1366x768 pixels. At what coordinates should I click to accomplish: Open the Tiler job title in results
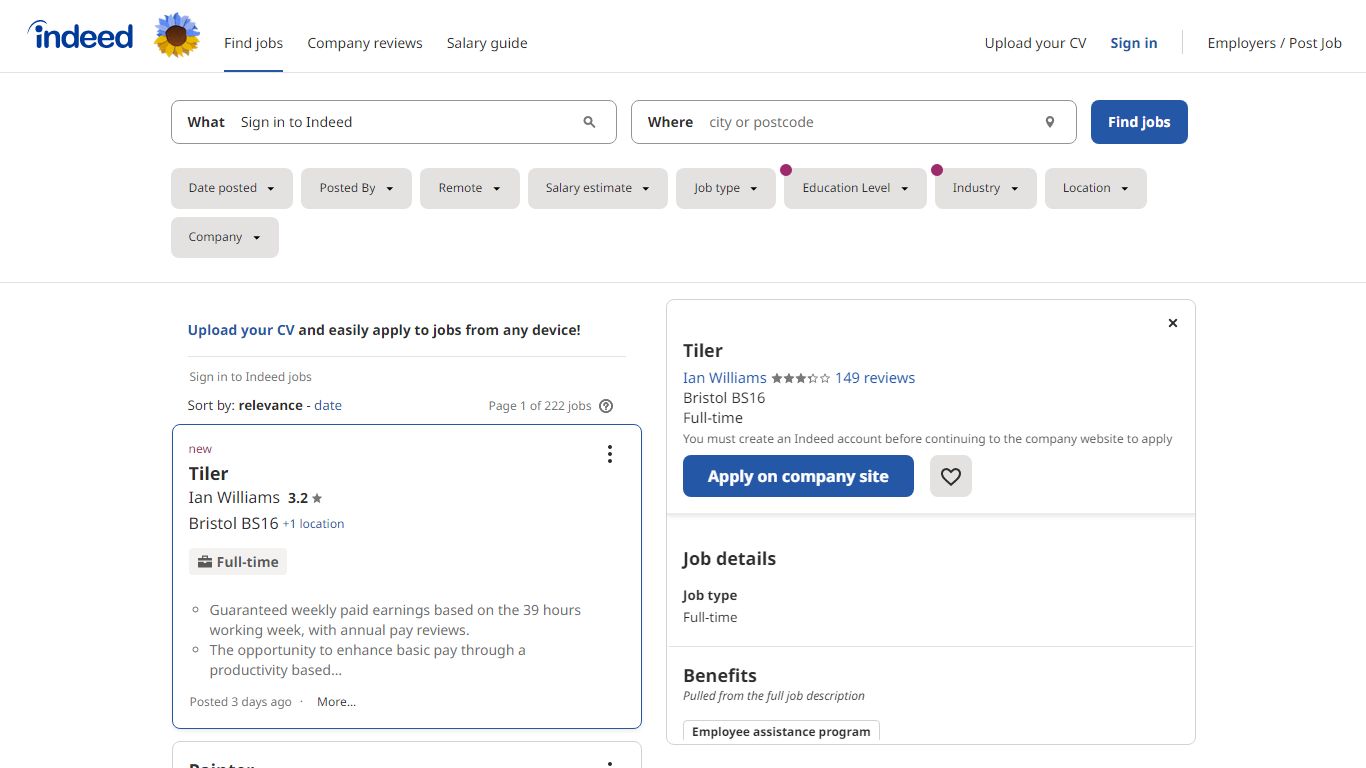pyautogui.click(x=209, y=474)
